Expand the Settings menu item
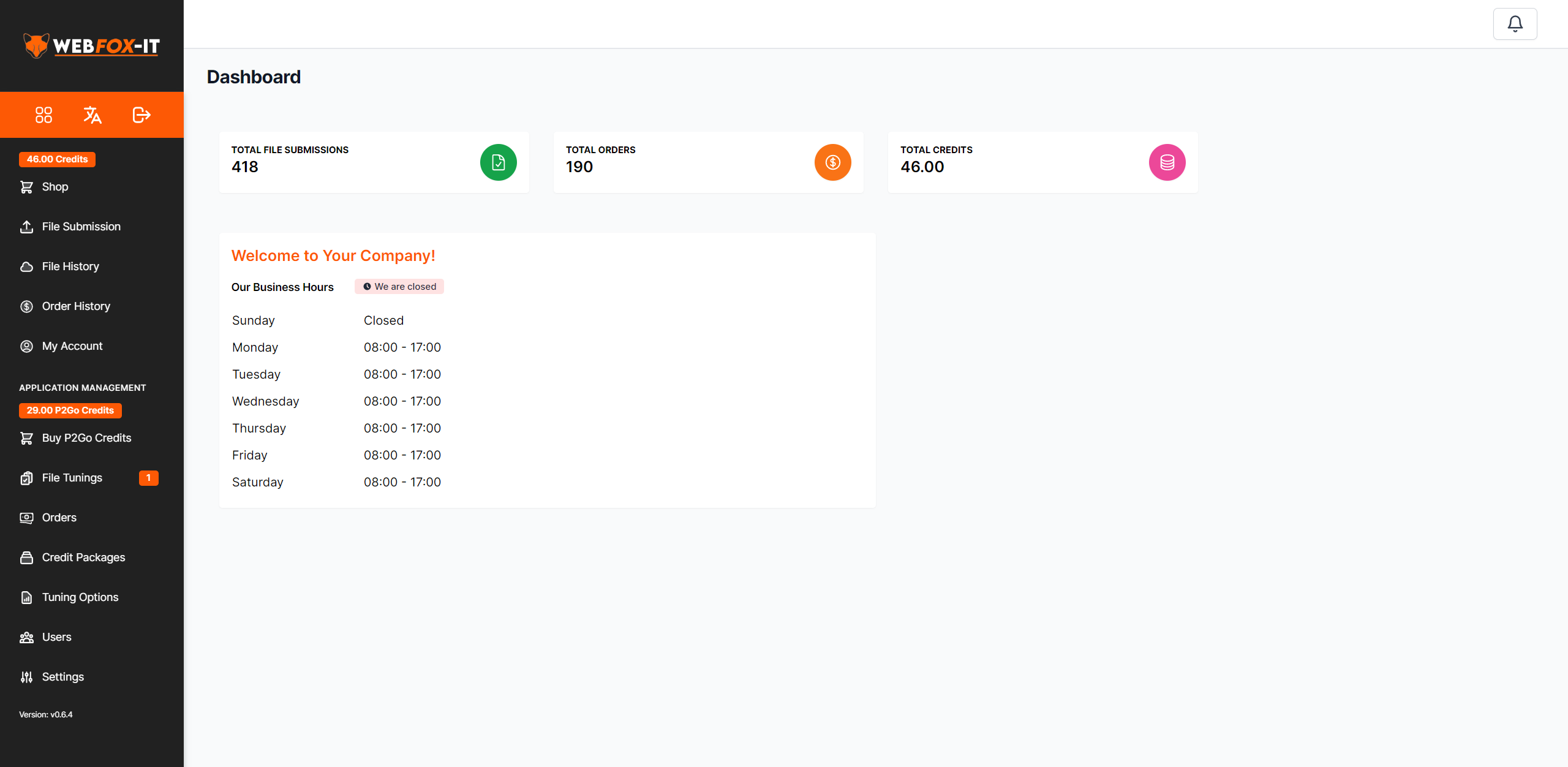The image size is (1568, 767). coord(63,677)
